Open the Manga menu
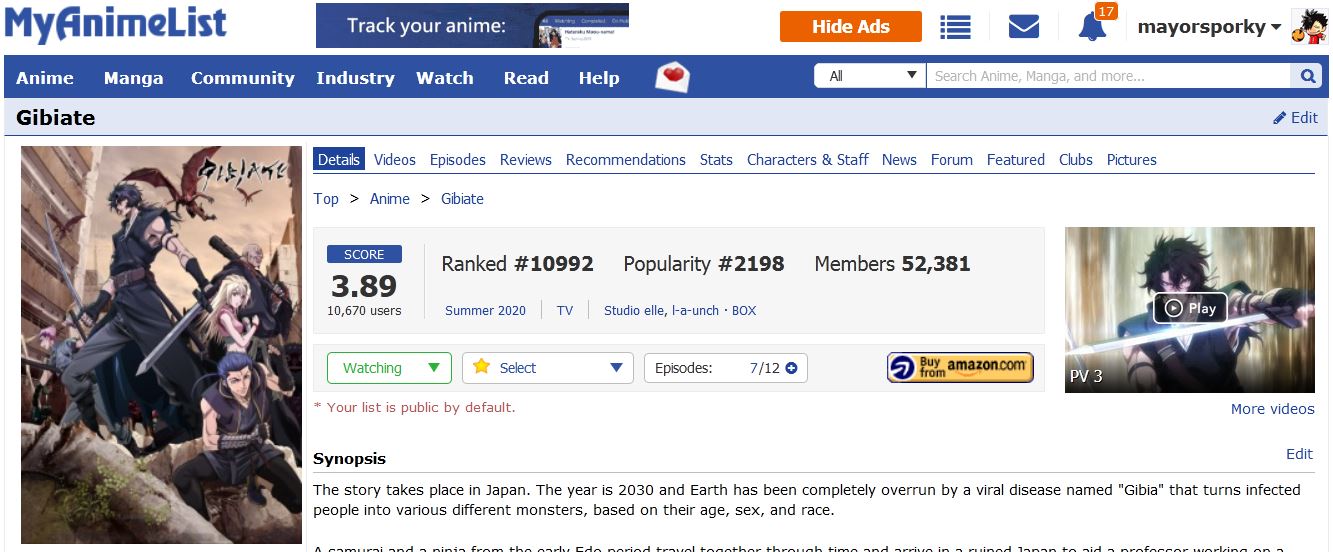Screen dimensions: 1333x552 click(133, 78)
